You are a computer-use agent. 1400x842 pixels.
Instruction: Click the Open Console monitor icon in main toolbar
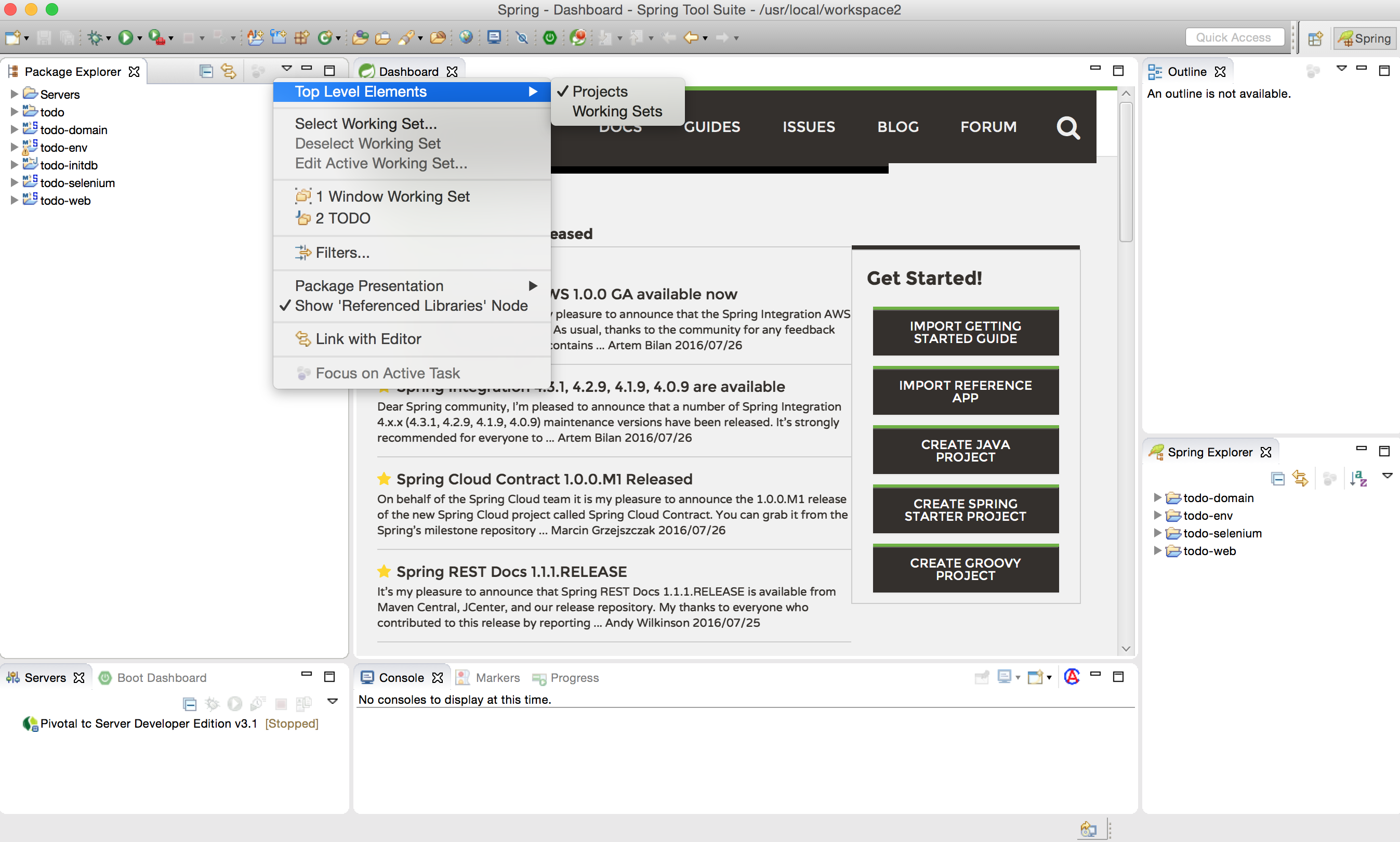click(494, 37)
